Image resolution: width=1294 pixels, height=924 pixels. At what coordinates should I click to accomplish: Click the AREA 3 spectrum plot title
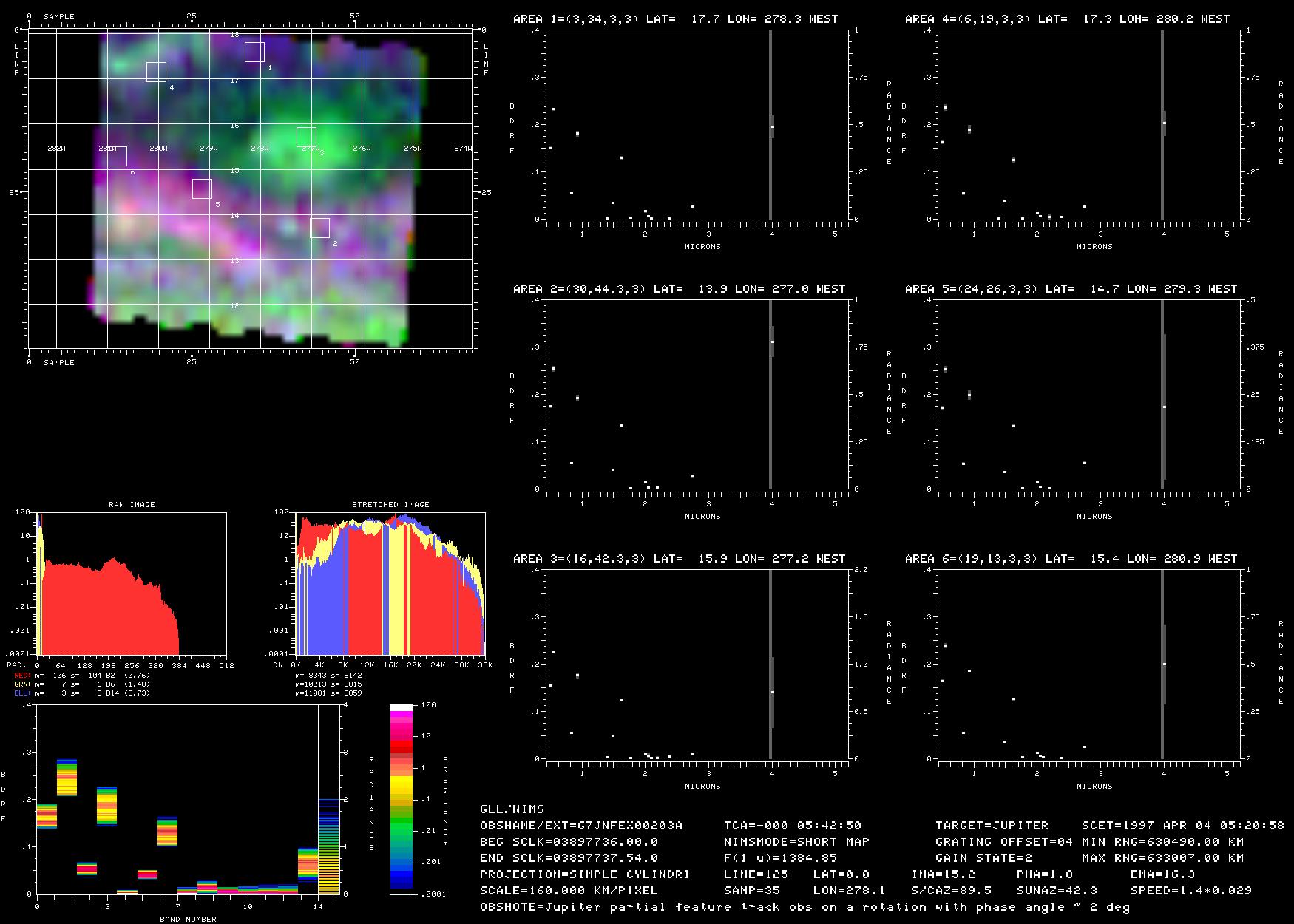pos(679,558)
